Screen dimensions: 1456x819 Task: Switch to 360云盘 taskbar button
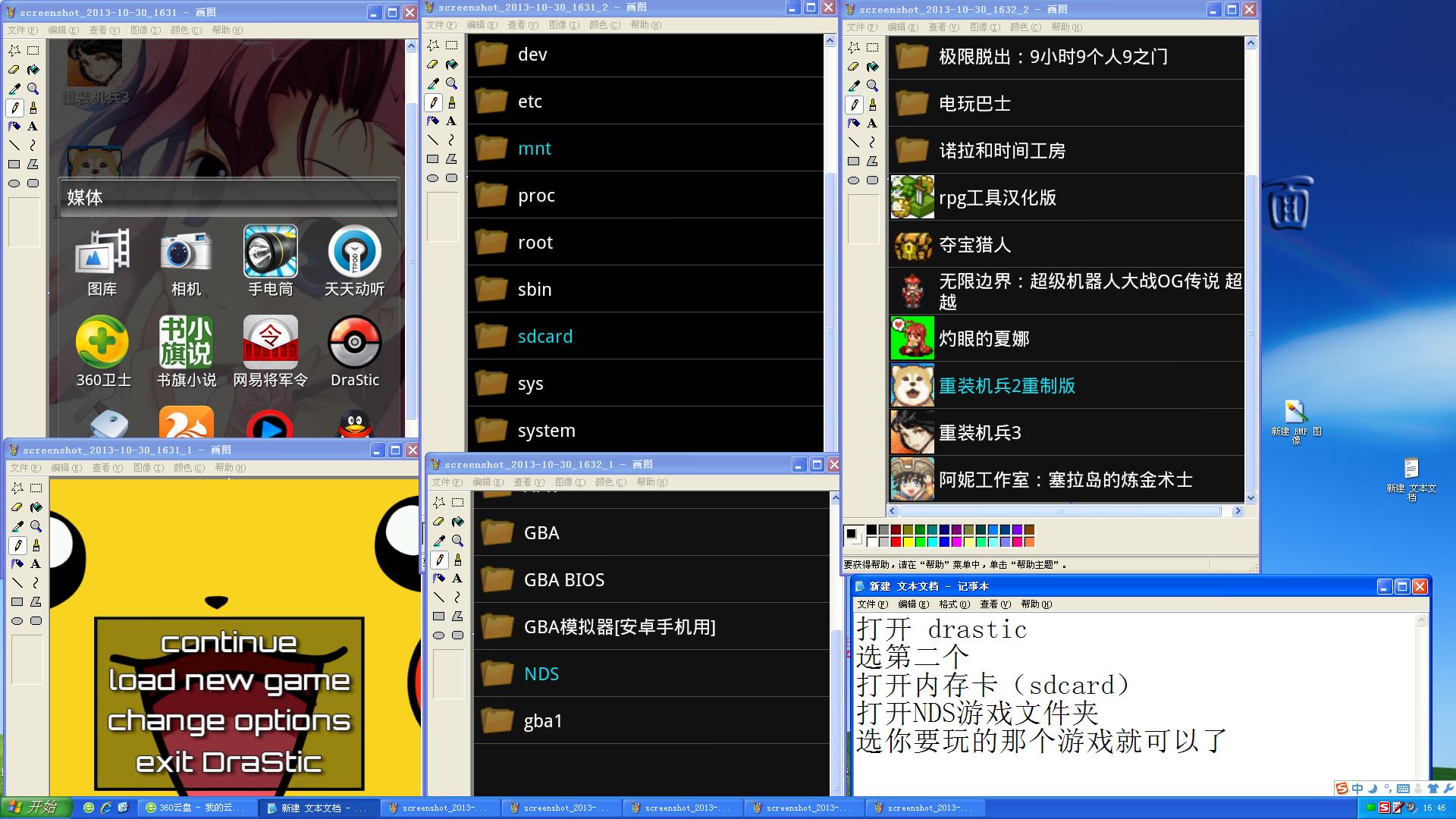tap(198, 808)
